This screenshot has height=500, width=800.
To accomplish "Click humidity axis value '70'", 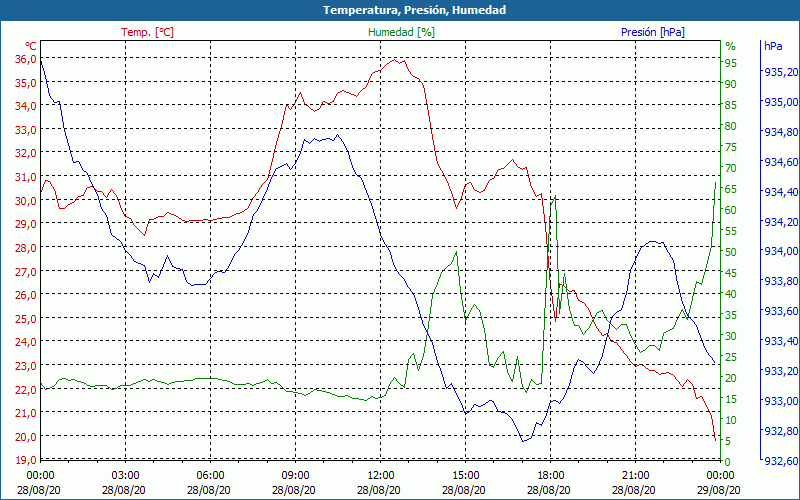I will point(731,168).
